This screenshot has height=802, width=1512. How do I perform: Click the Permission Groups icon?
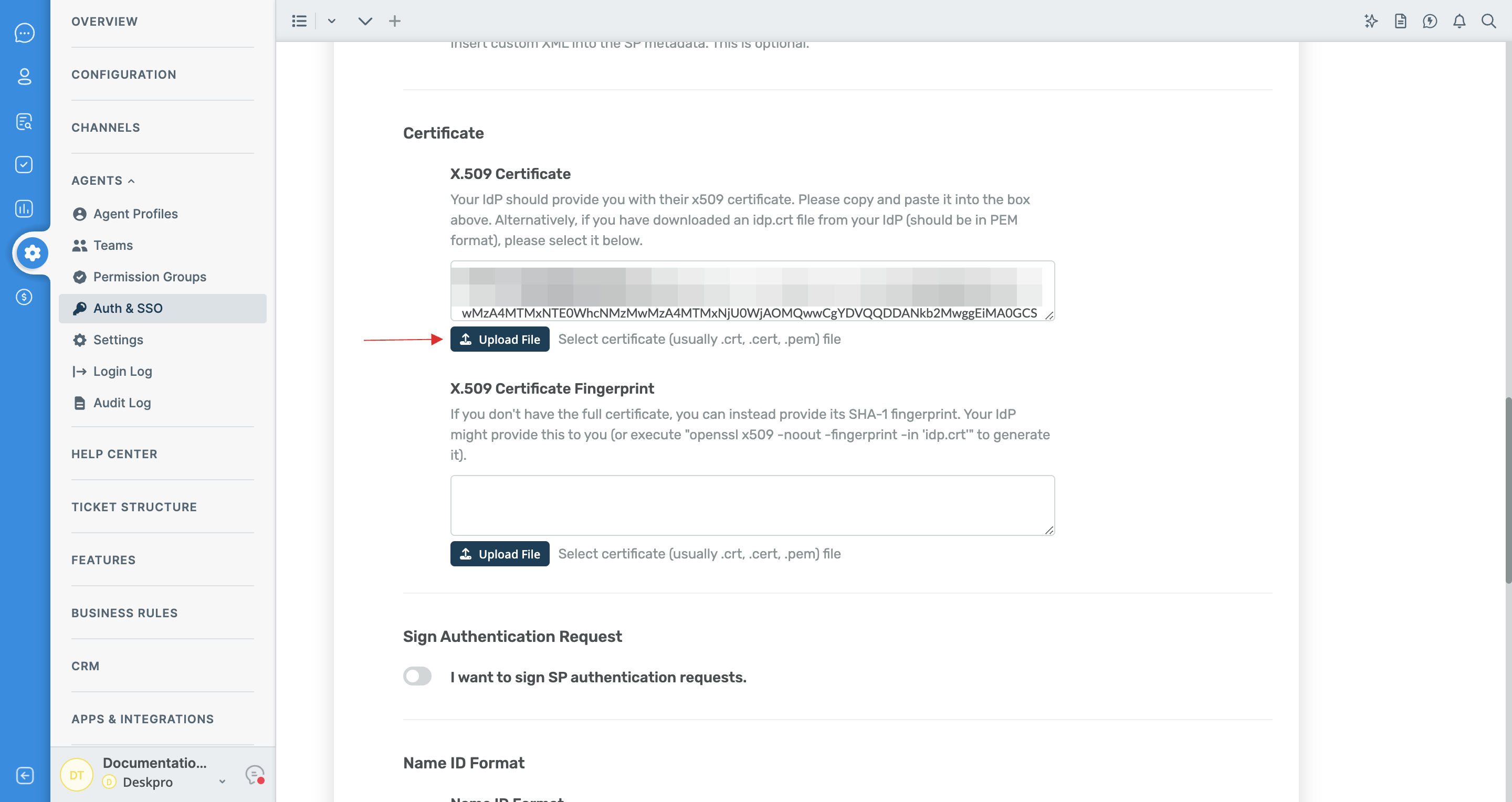coord(79,277)
